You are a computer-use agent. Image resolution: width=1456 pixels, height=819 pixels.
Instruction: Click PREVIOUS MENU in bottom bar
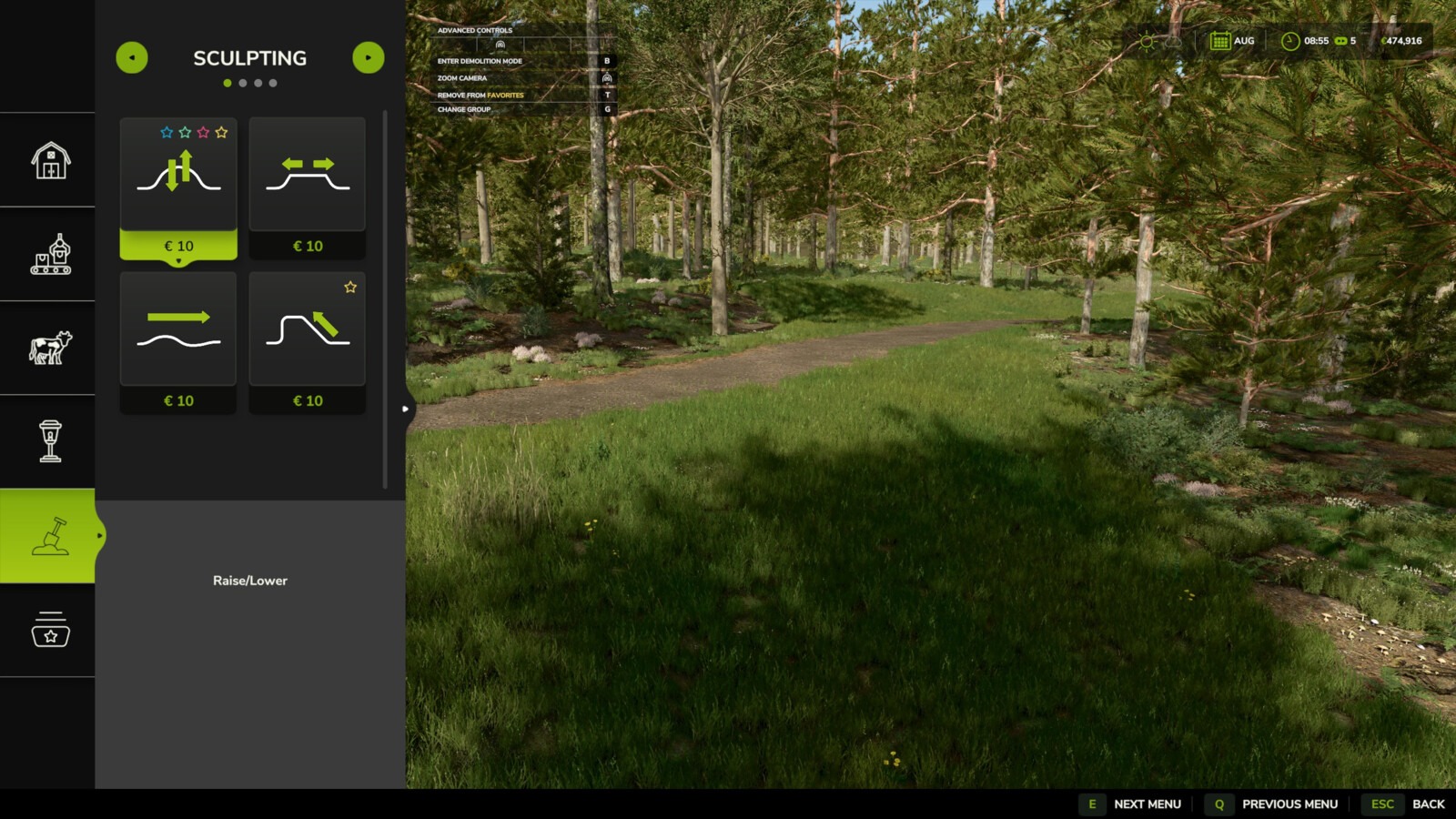pos(1289,804)
